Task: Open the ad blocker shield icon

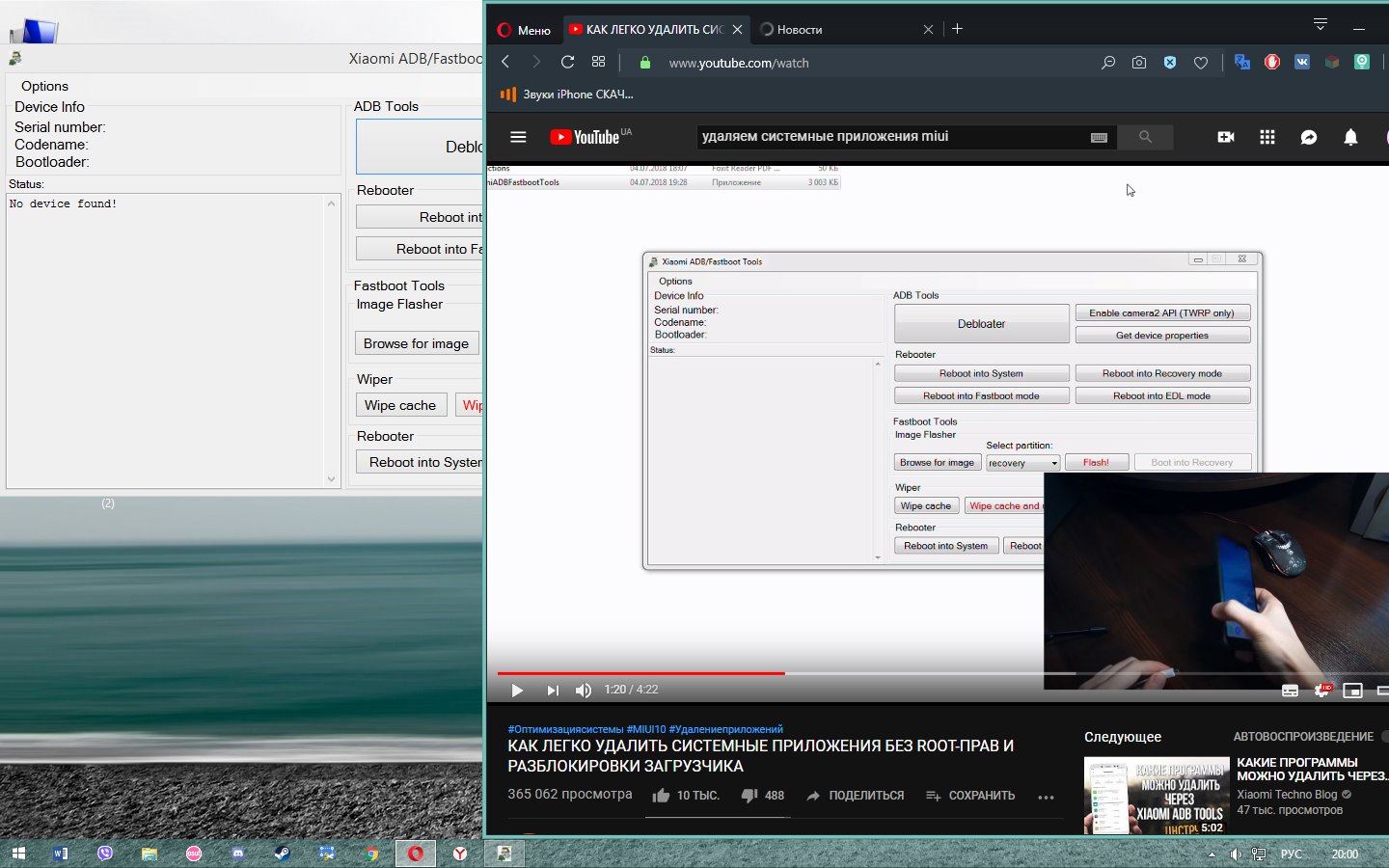Action: point(1170,63)
